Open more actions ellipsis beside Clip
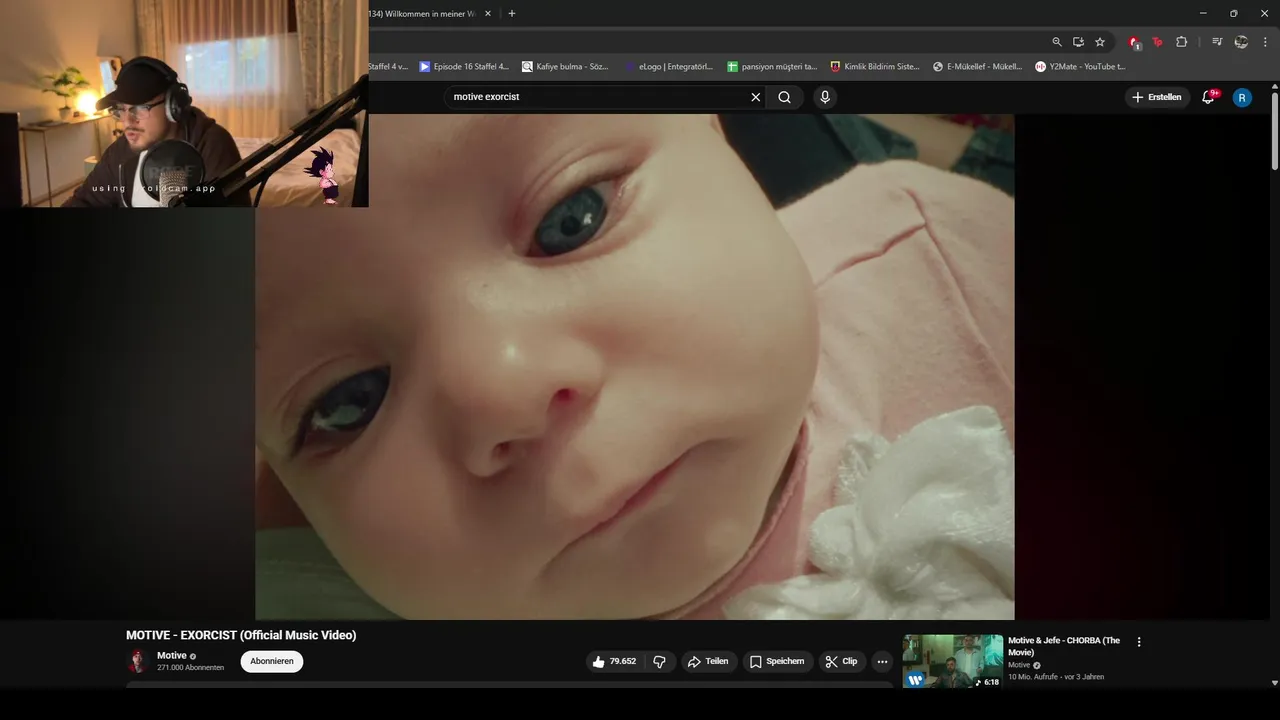Viewport: 1280px width, 720px height. pyautogui.click(x=882, y=661)
